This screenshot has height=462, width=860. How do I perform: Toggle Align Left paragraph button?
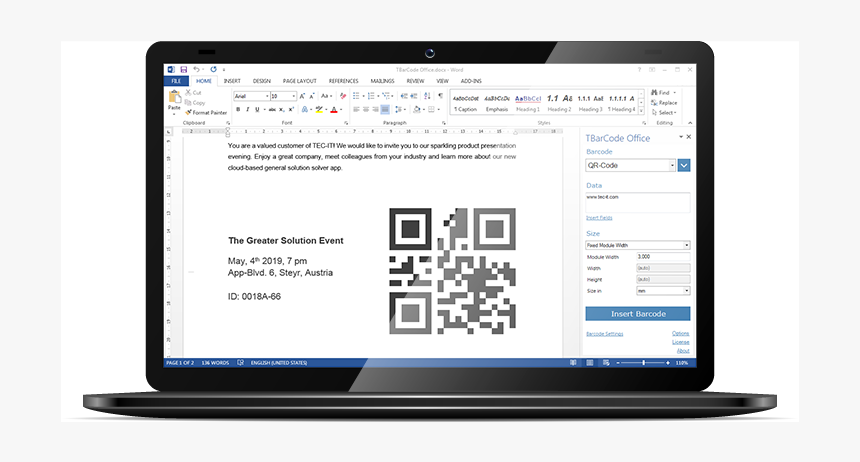click(x=356, y=110)
